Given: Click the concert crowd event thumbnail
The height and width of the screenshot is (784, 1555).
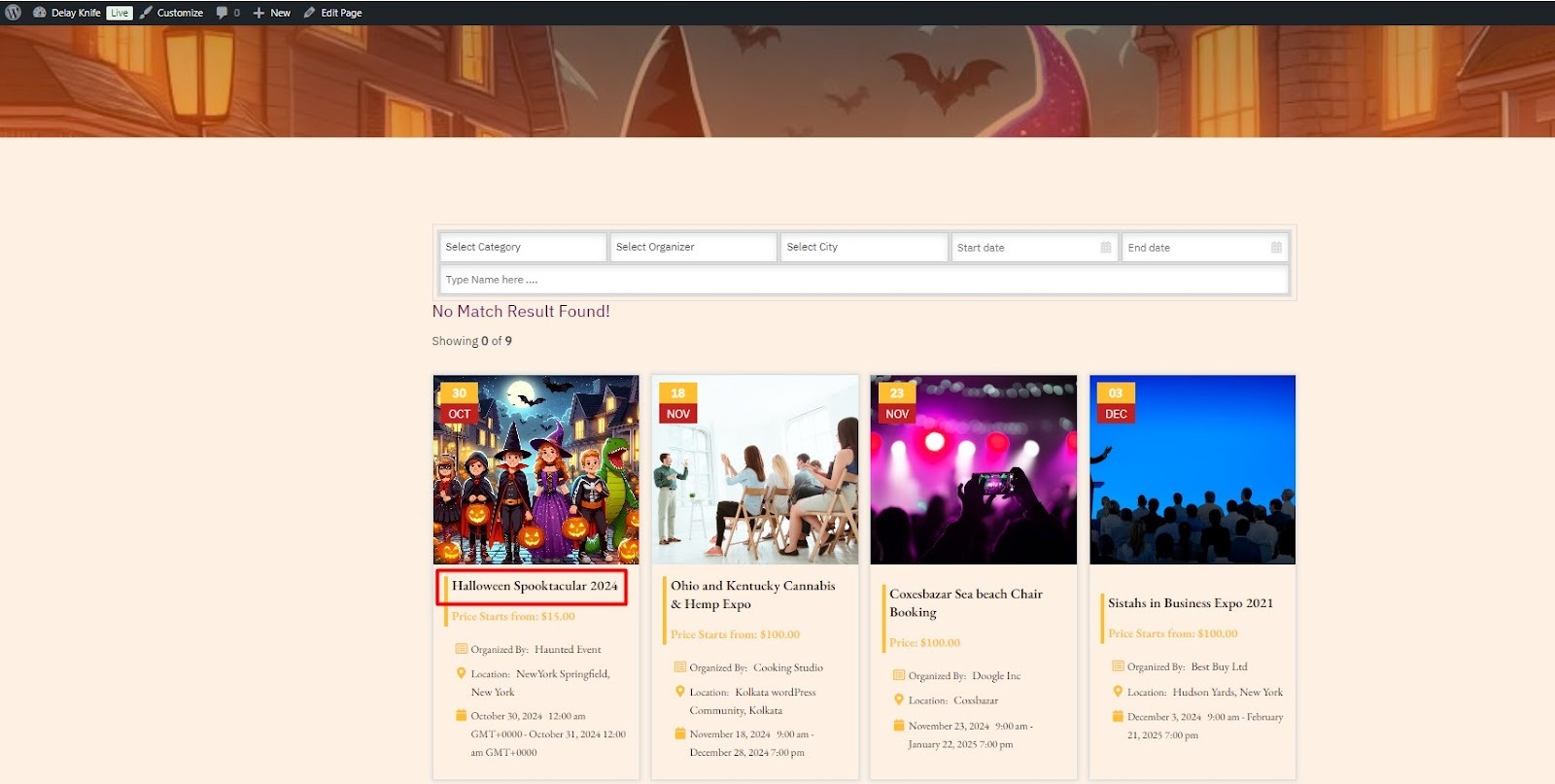Looking at the screenshot, I should 973,470.
